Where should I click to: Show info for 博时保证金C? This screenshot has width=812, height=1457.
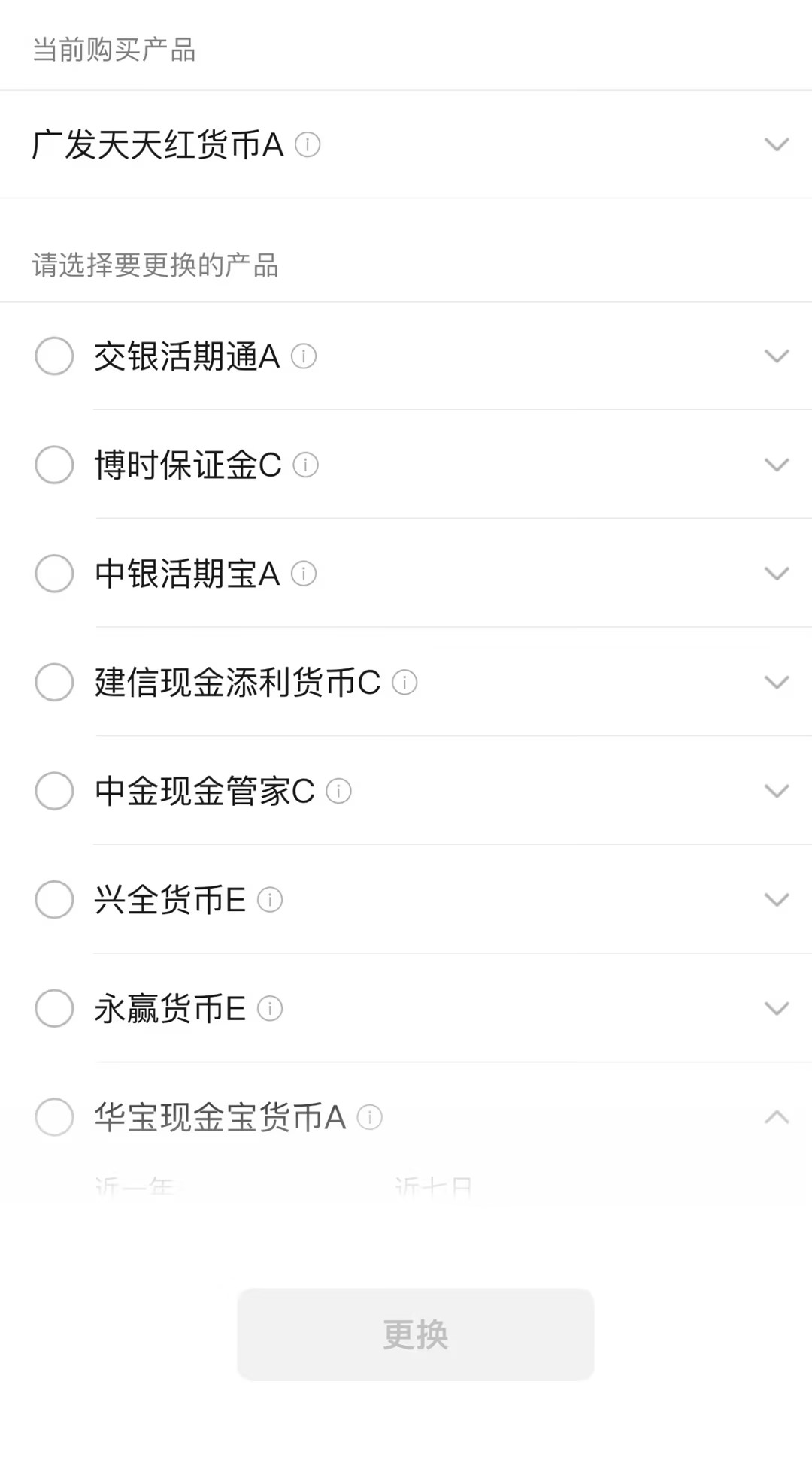coord(305,465)
